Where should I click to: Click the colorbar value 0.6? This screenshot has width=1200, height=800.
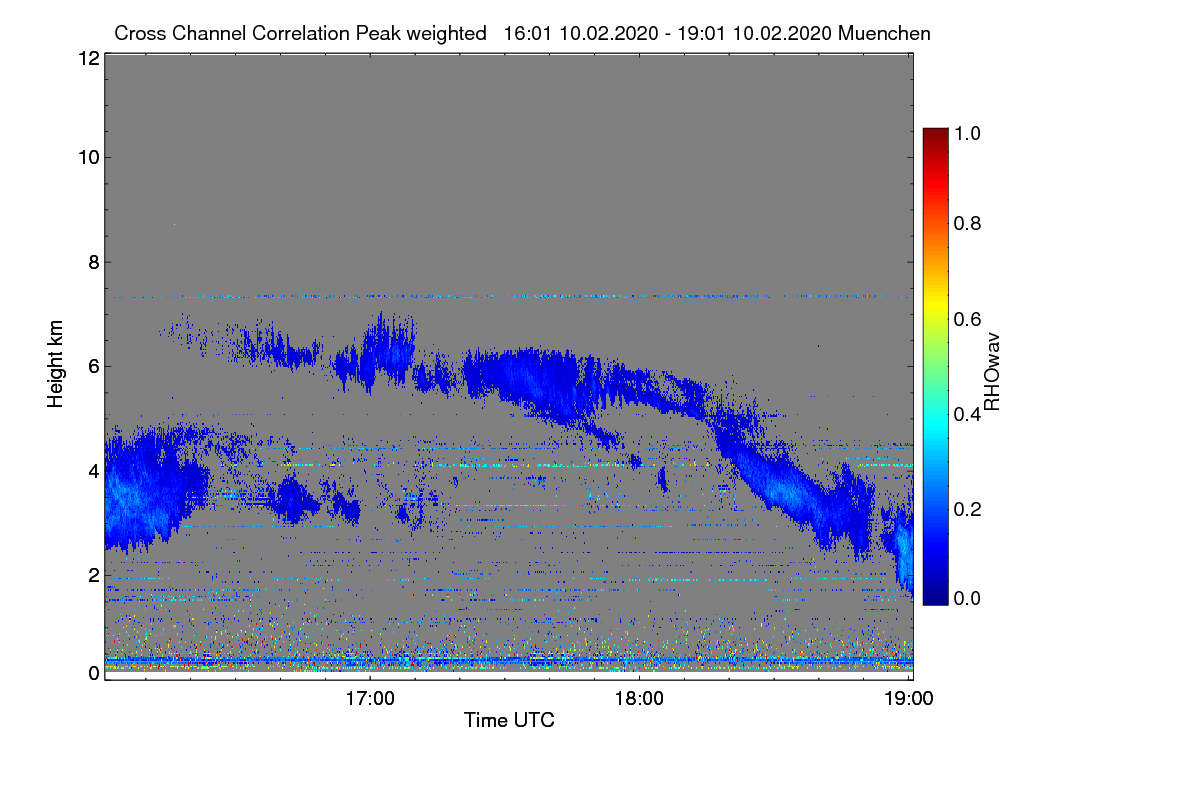point(967,319)
